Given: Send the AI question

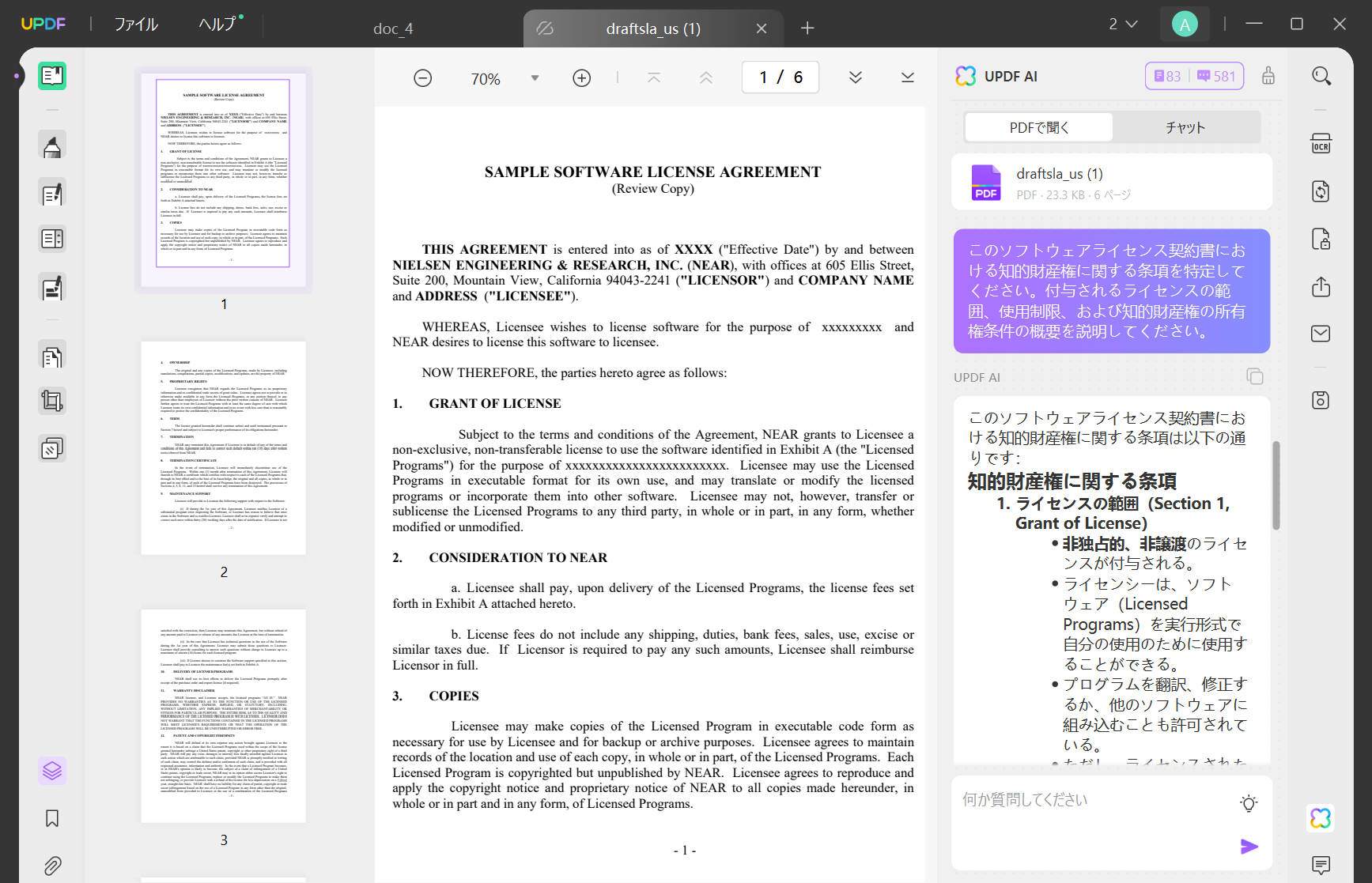Looking at the screenshot, I should (1249, 847).
